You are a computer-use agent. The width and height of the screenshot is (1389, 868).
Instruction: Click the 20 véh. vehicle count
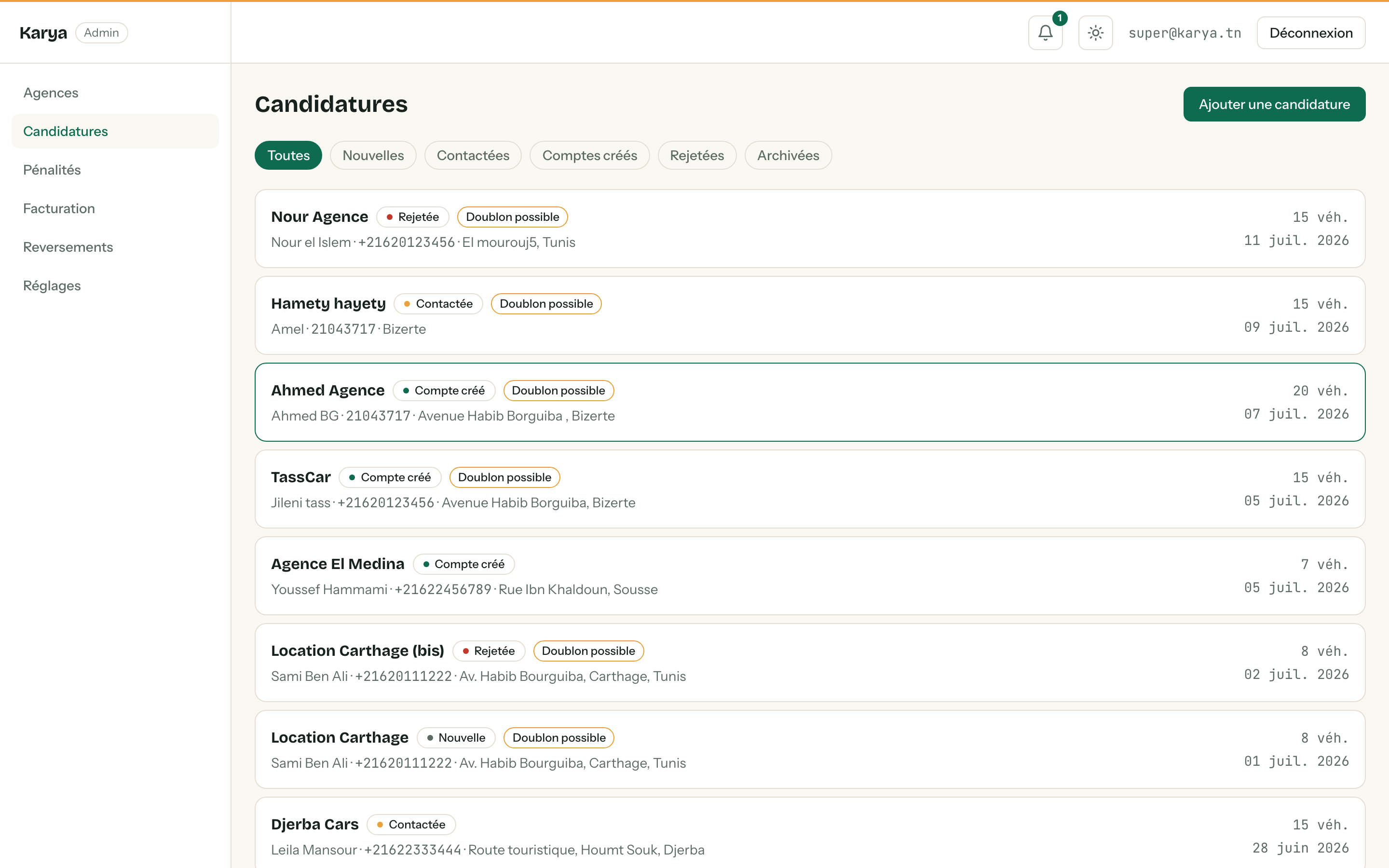[1320, 391]
